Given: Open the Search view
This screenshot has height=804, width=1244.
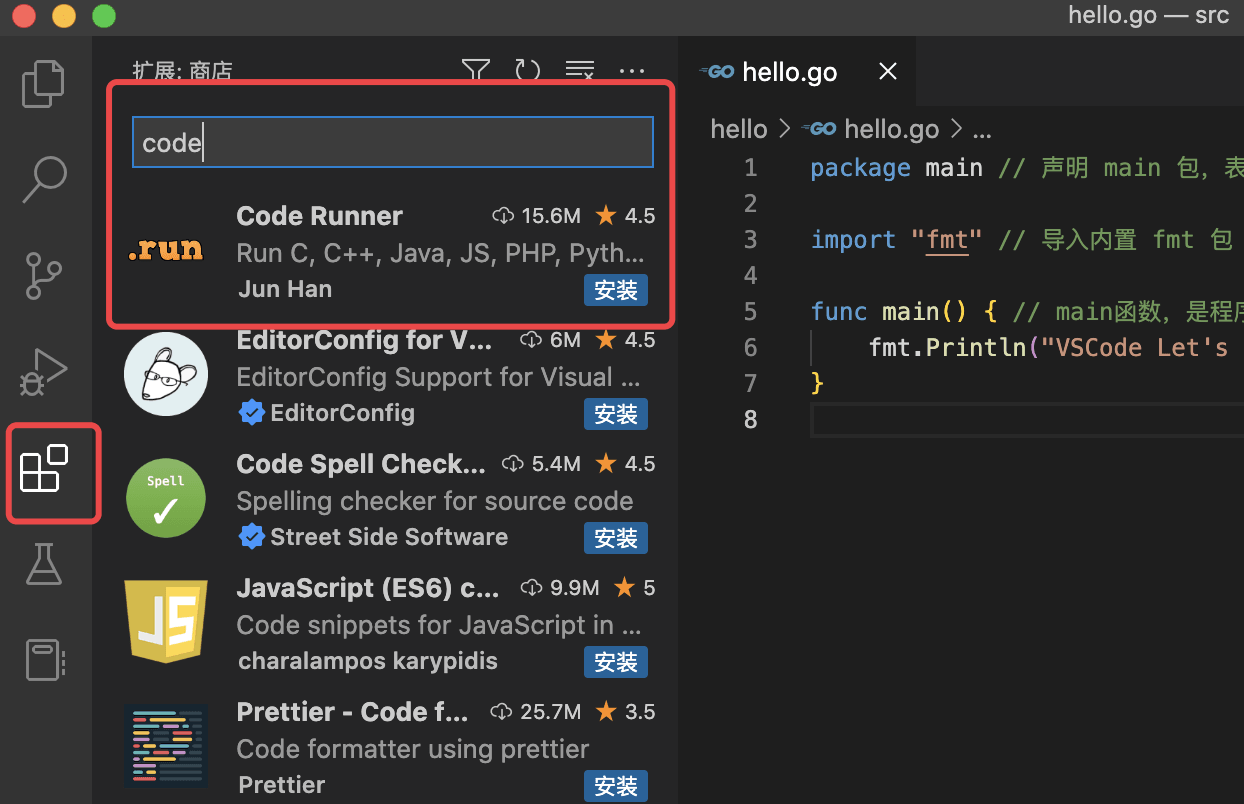Looking at the screenshot, I should [x=43, y=180].
